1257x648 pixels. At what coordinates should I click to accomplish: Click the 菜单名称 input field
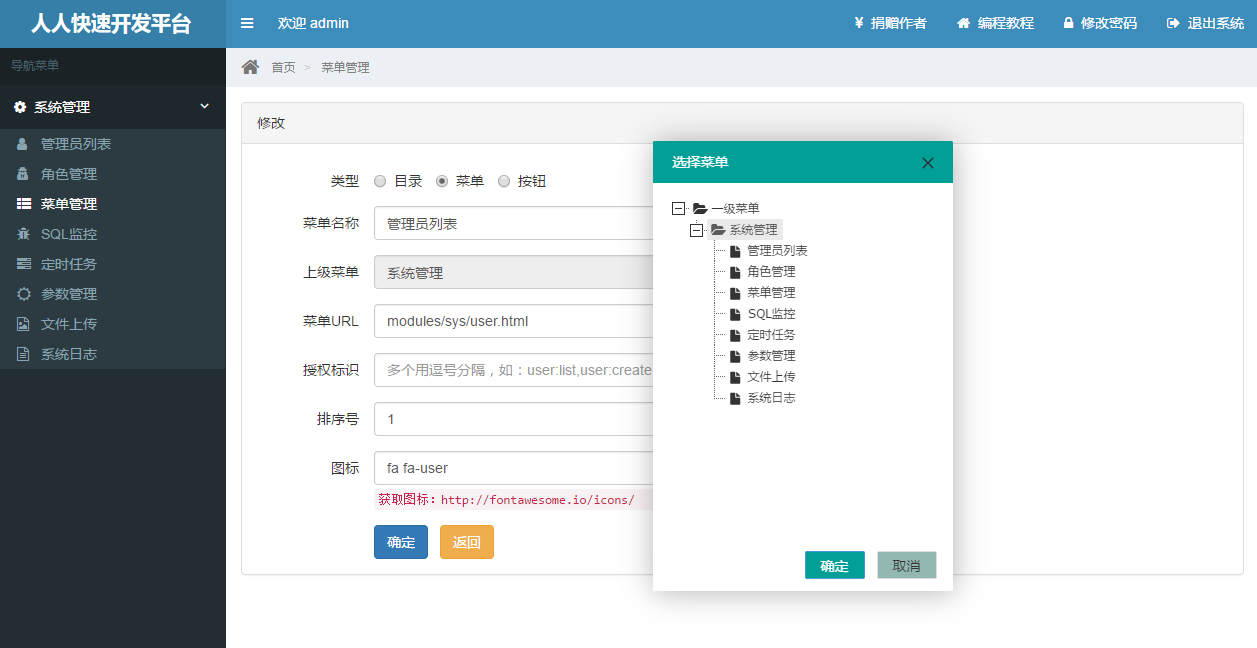point(514,223)
